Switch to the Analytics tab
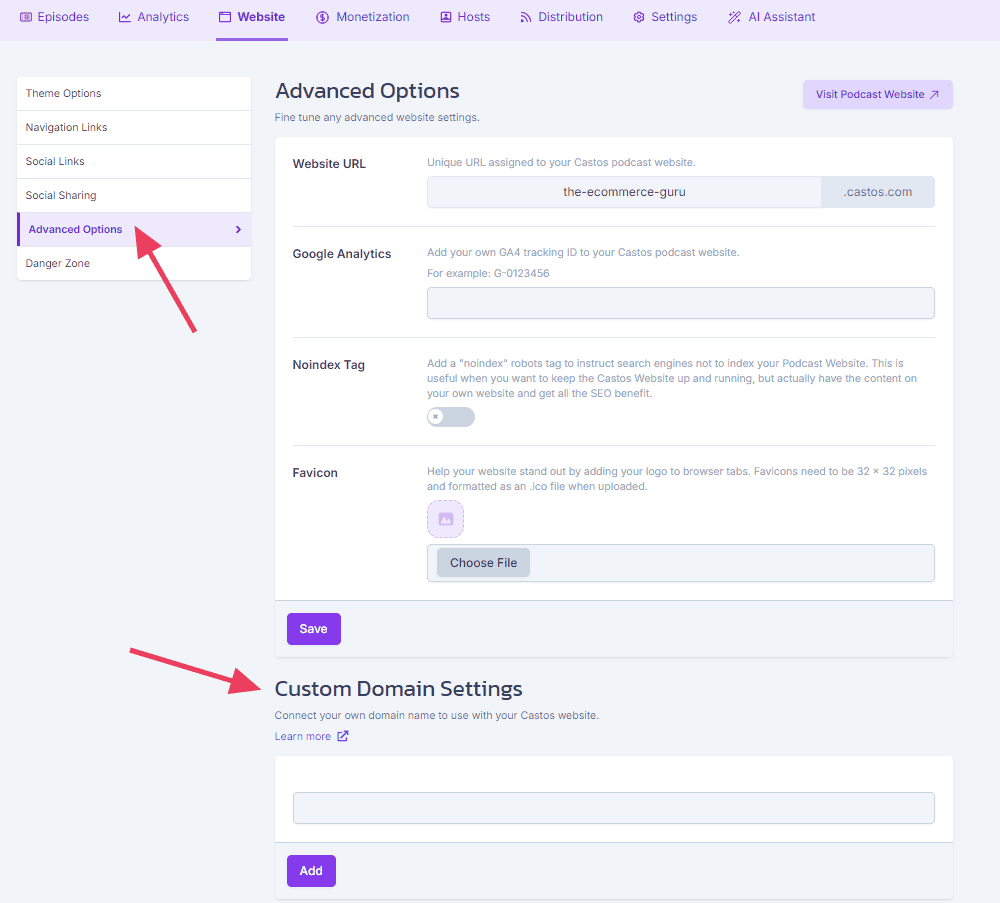The image size is (1000, 903). pos(154,17)
